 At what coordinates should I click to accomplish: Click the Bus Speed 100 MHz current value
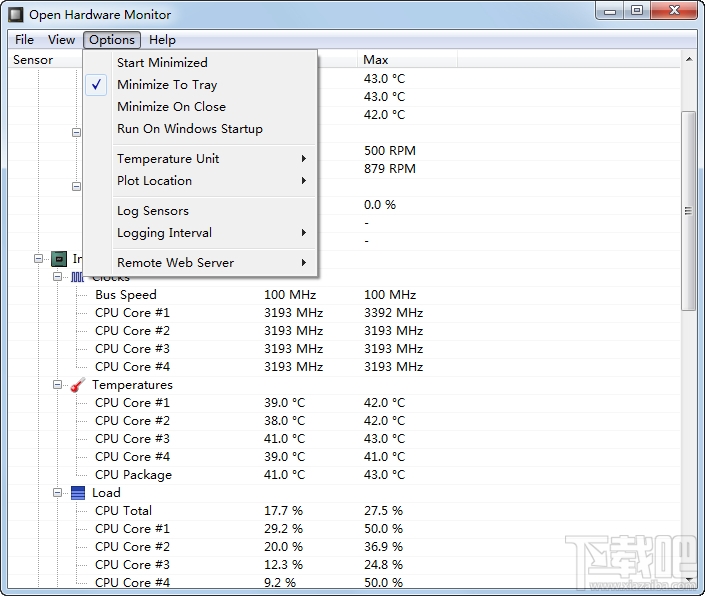coord(290,295)
